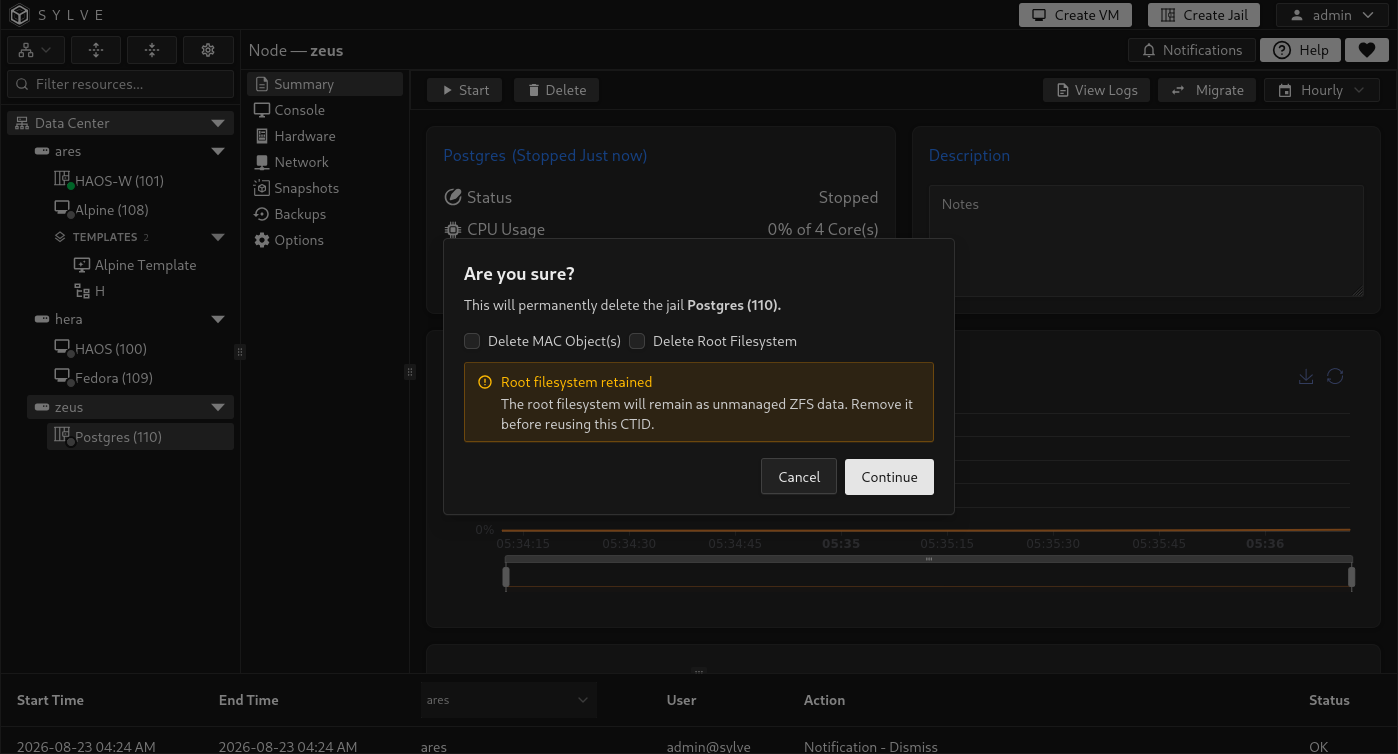Open the ares node filter dropdown in task log
This screenshot has height=754, width=1398.
pos(509,700)
